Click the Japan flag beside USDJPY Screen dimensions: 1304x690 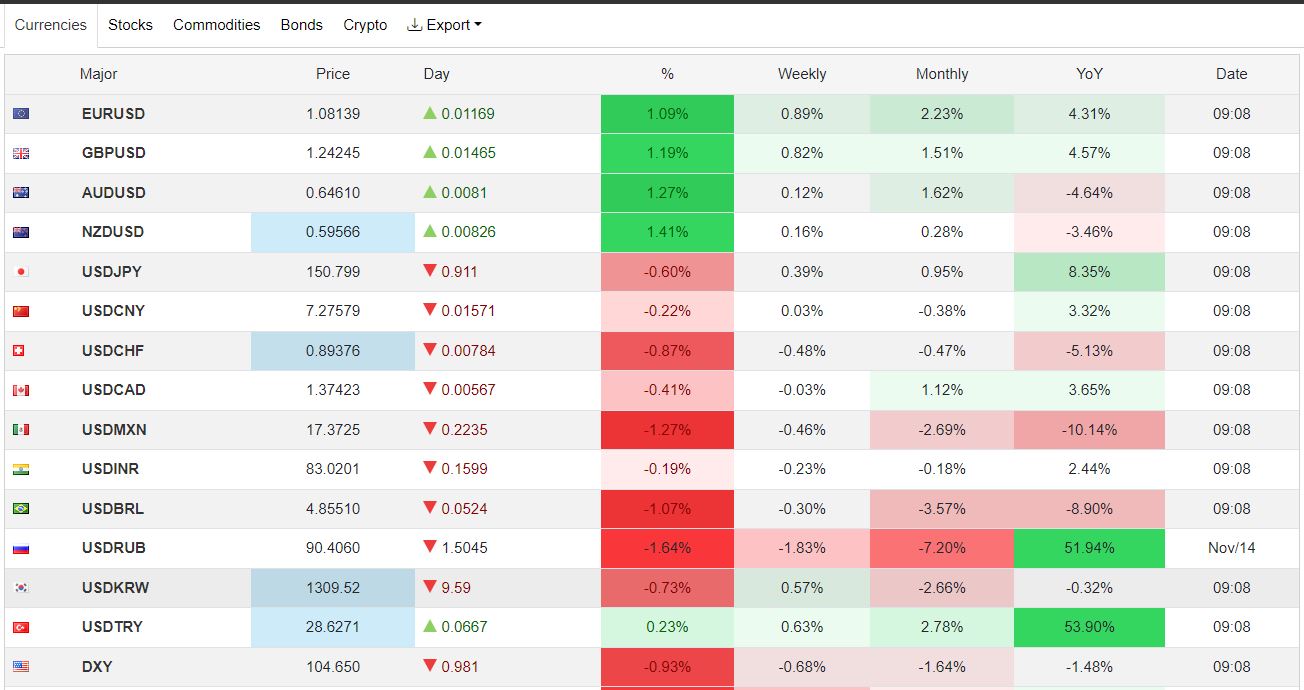(x=21, y=272)
